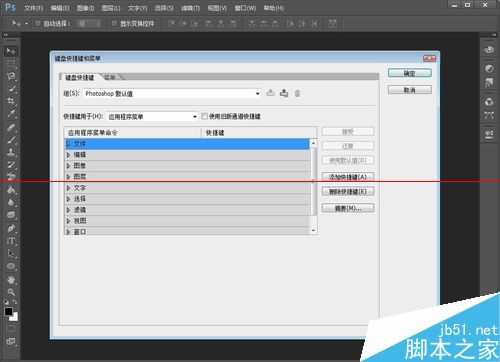This screenshot has width=500, height=362.
Task: Click the foreground black color swatch
Action: pyautogui.click(x=8, y=311)
